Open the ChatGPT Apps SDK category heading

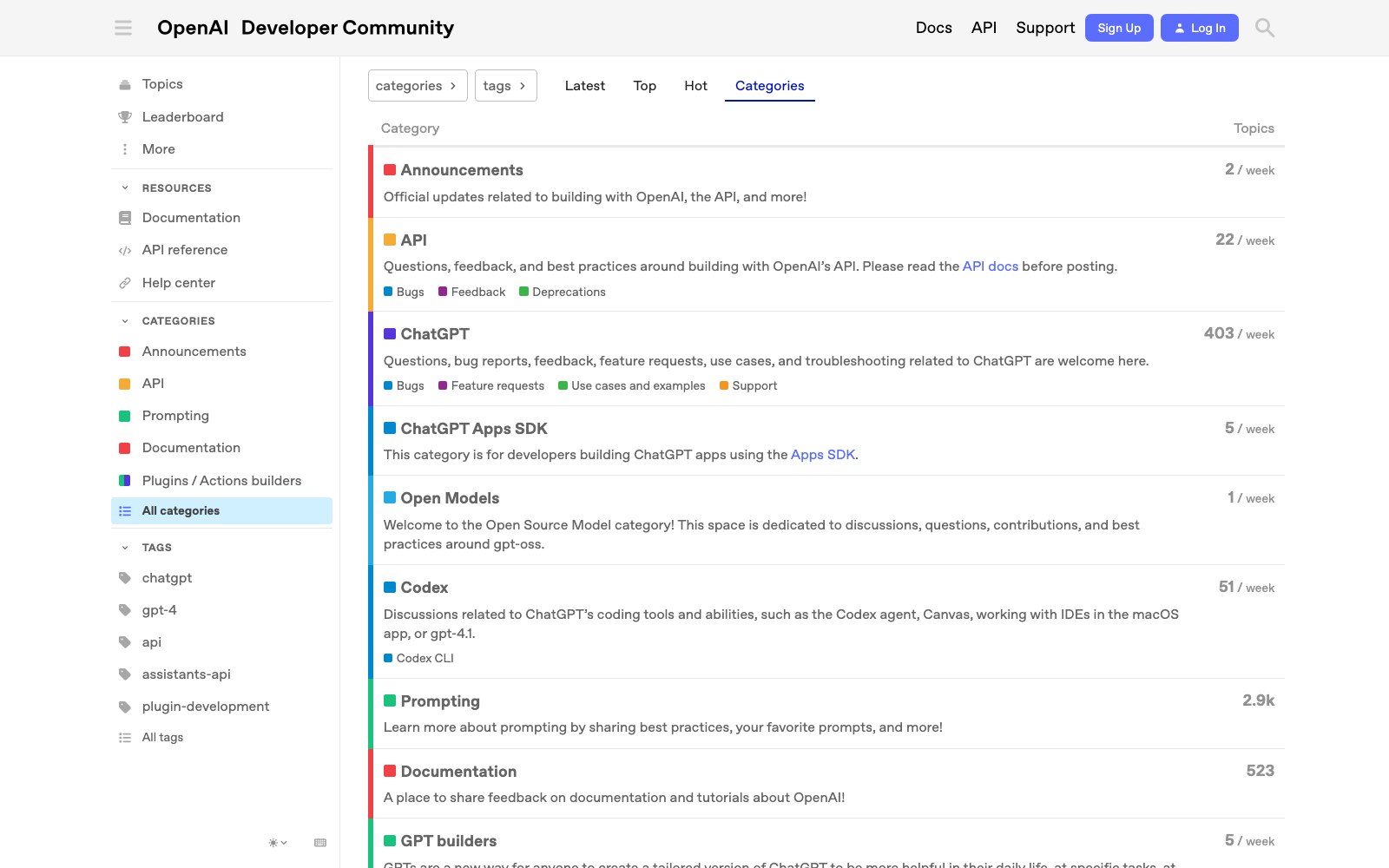(474, 429)
